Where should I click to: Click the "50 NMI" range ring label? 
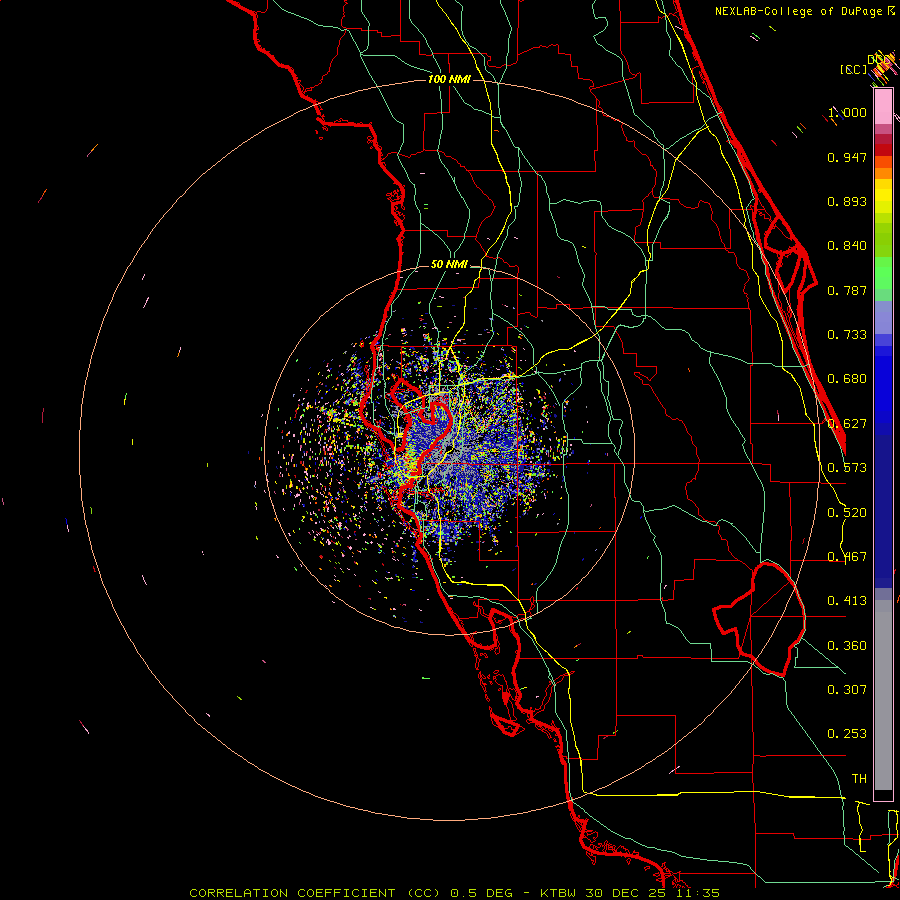(449, 265)
